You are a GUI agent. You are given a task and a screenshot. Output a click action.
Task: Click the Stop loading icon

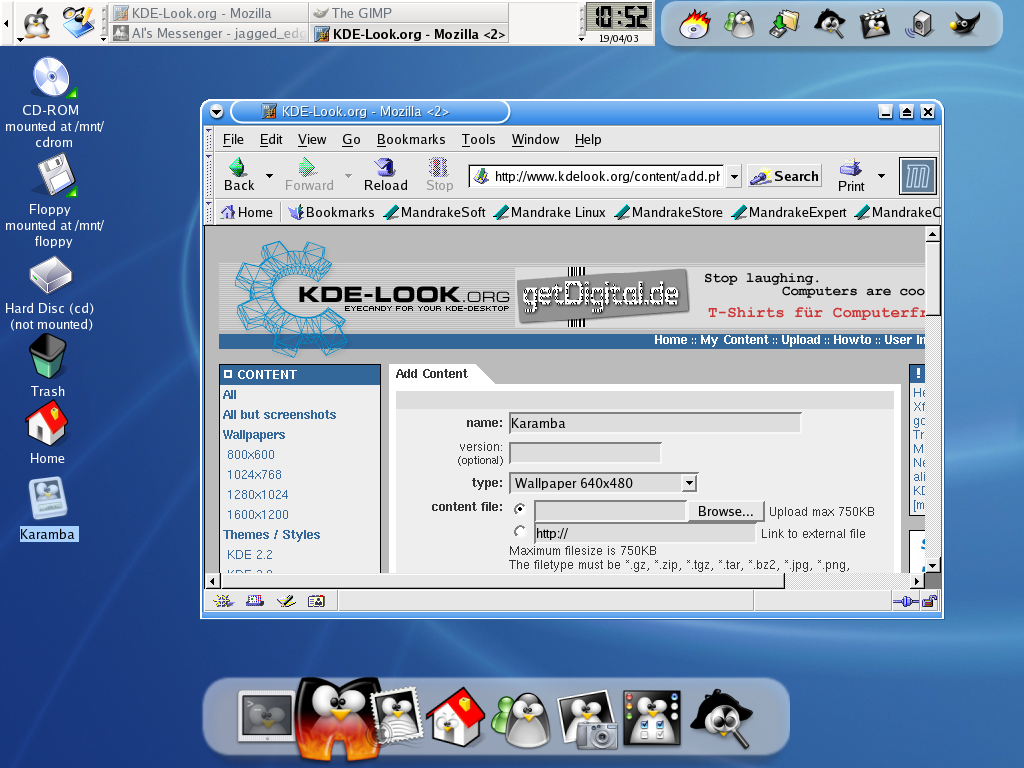438,167
